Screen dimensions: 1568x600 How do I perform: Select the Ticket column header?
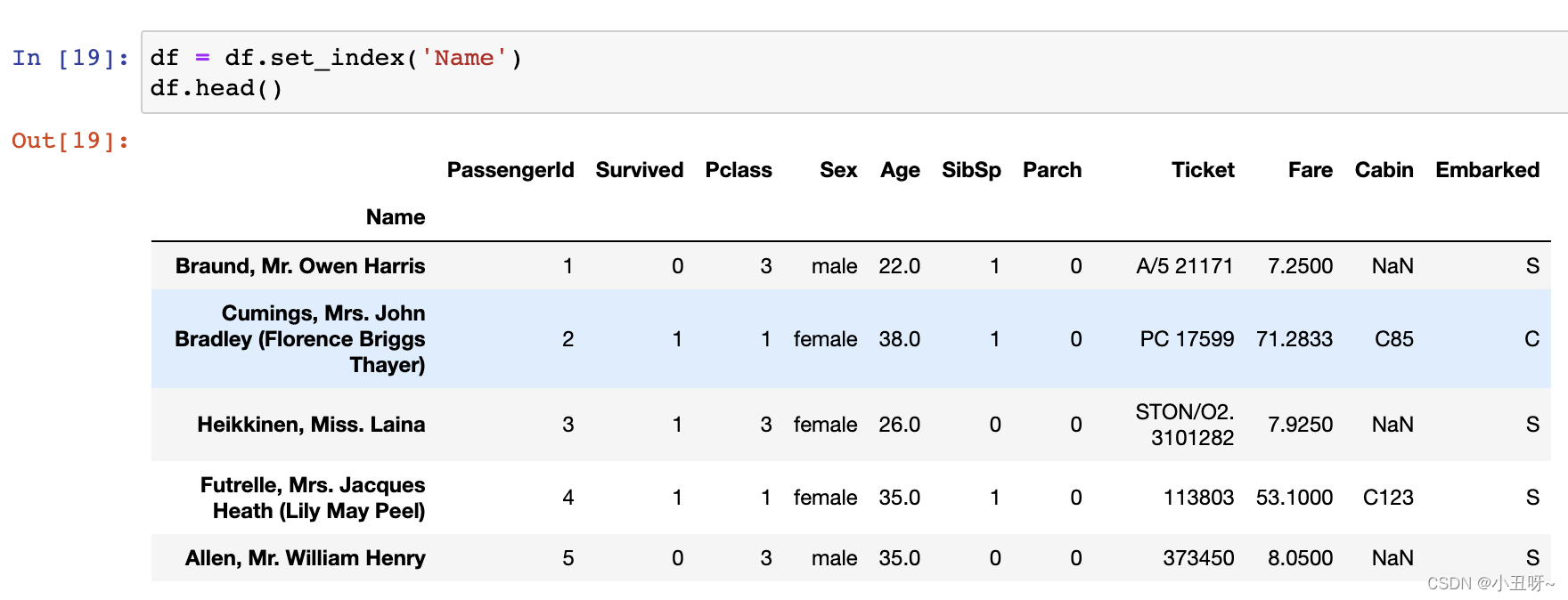pyautogui.click(x=1203, y=170)
